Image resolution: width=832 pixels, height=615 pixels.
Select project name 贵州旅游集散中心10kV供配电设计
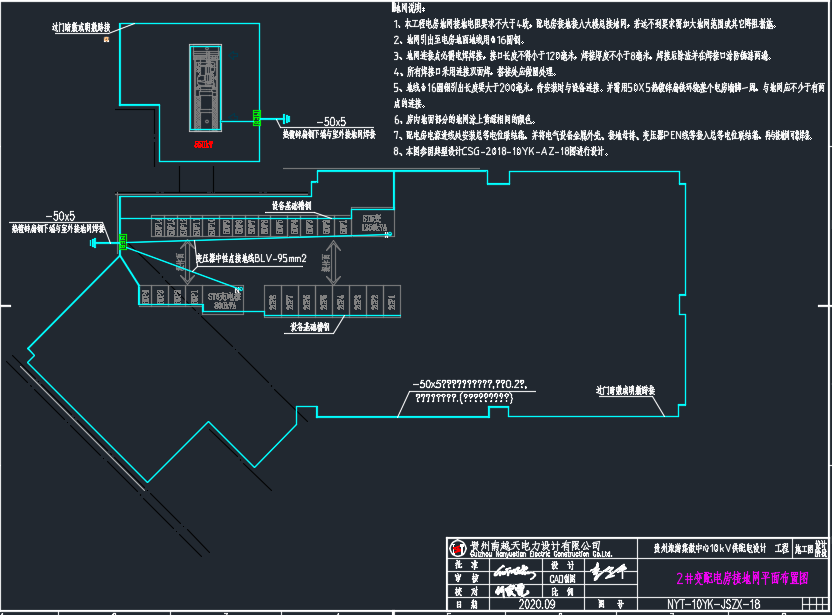pos(710,548)
